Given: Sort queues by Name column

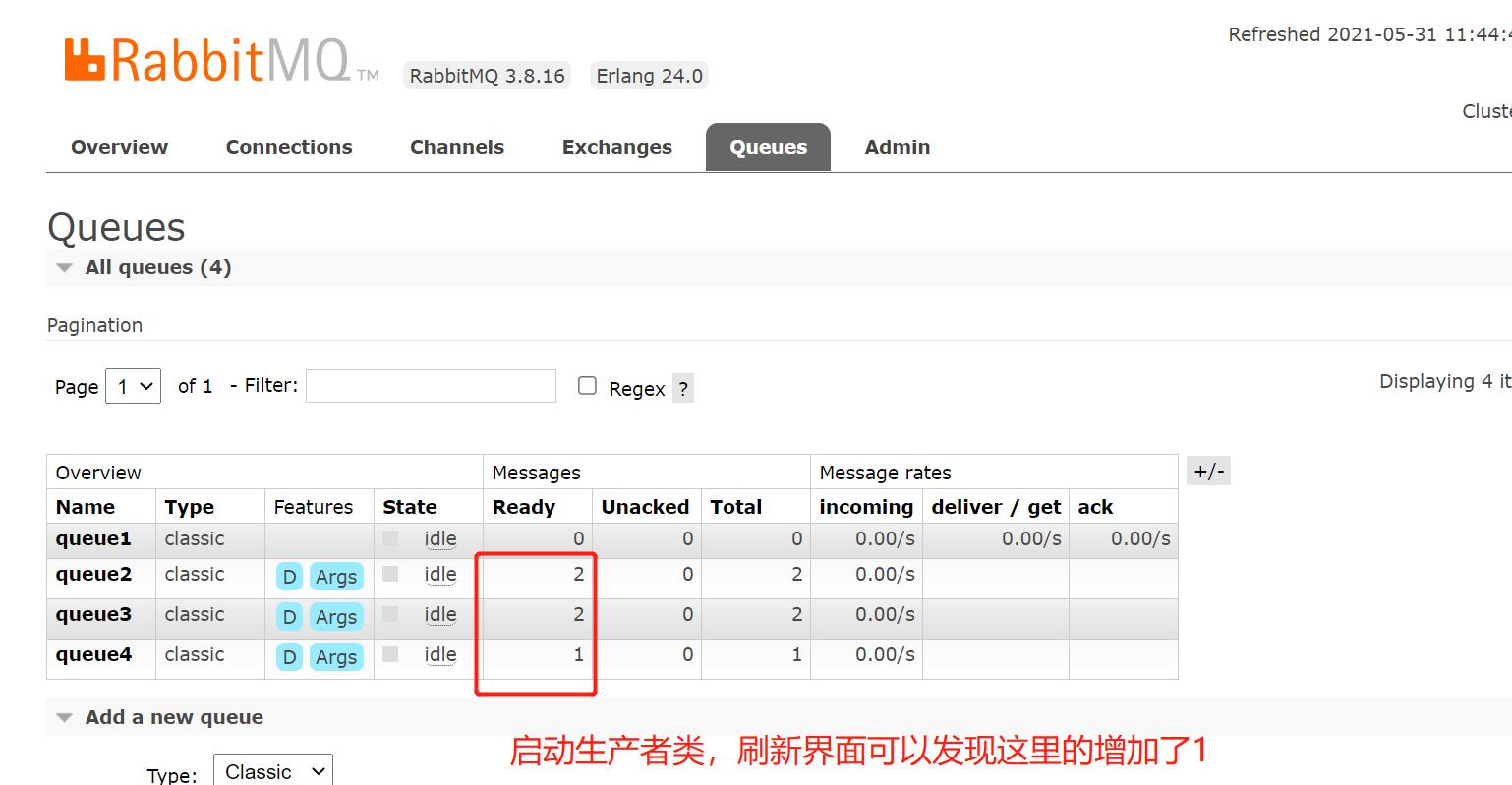Looking at the screenshot, I should point(86,507).
